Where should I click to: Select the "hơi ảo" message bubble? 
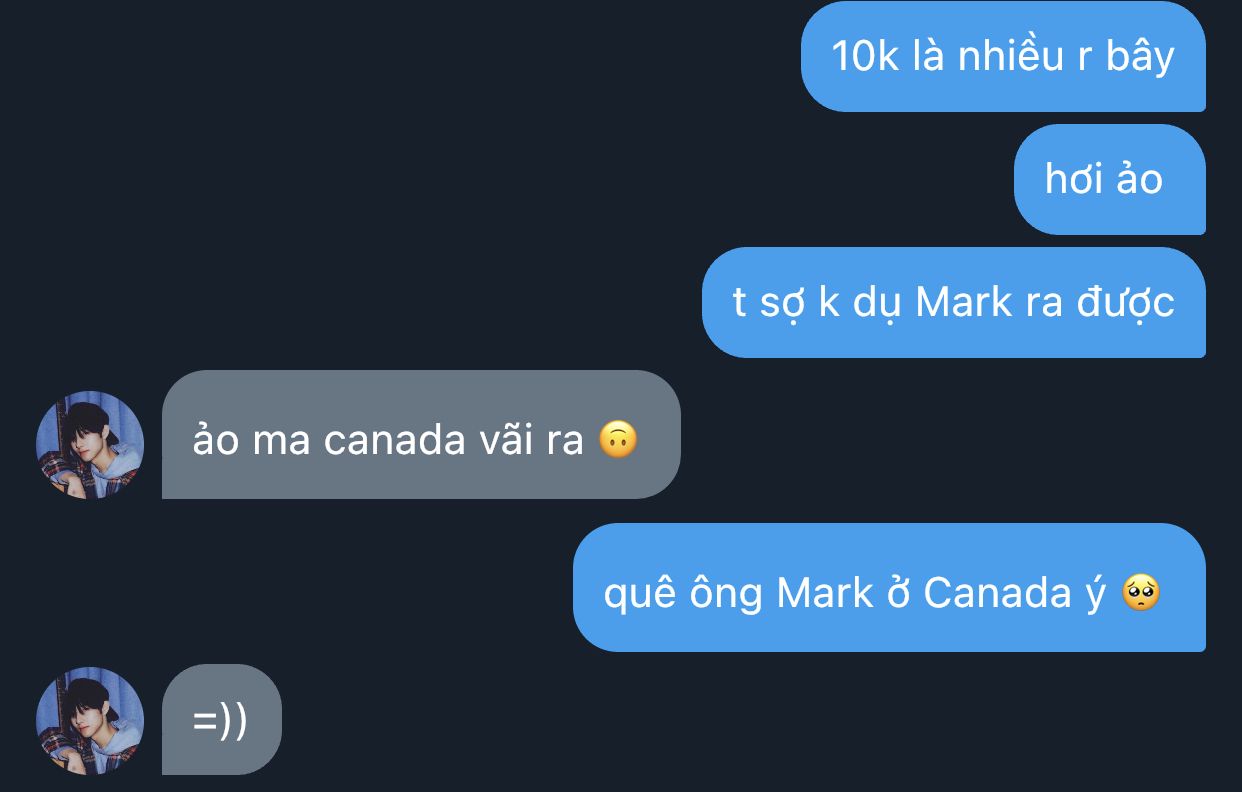tap(1110, 179)
